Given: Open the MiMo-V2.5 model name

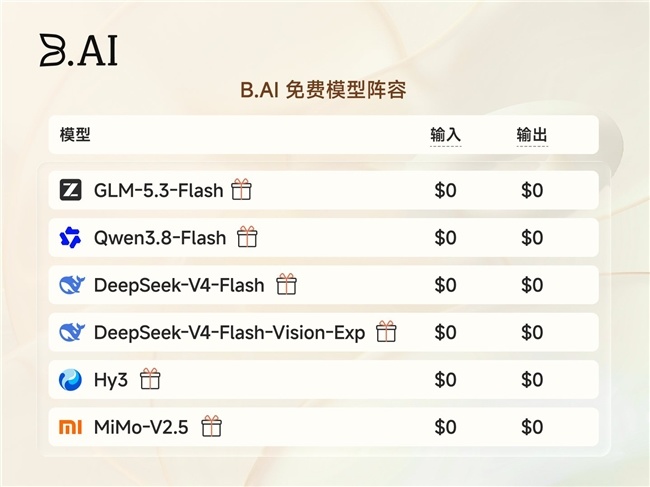Looking at the screenshot, I should click(141, 427).
